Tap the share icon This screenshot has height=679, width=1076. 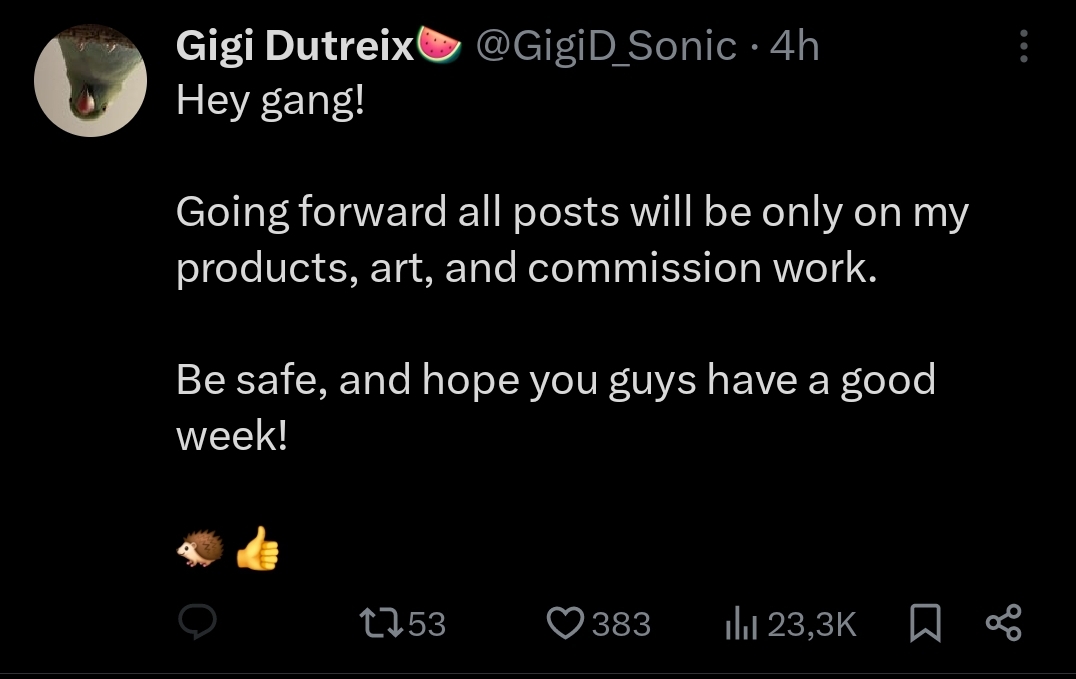pos(1003,622)
